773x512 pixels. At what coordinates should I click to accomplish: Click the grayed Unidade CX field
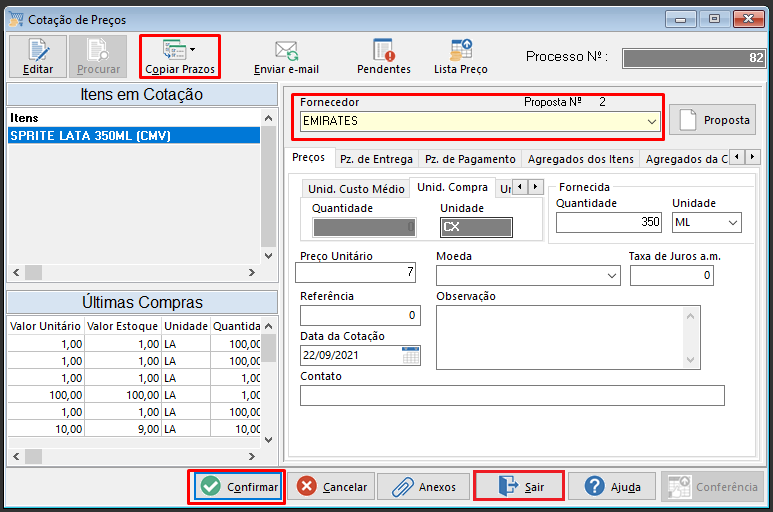pos(476,227)
